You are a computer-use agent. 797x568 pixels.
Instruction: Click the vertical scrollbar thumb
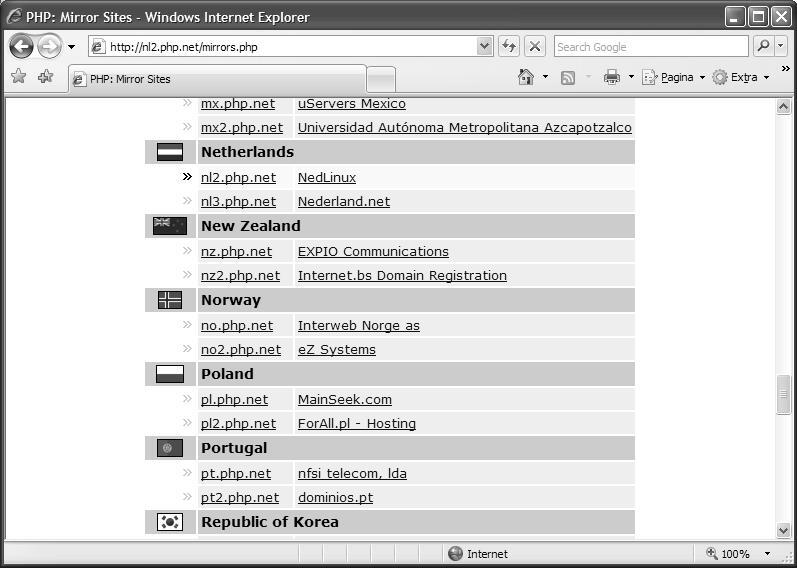[x=783, y=395]
